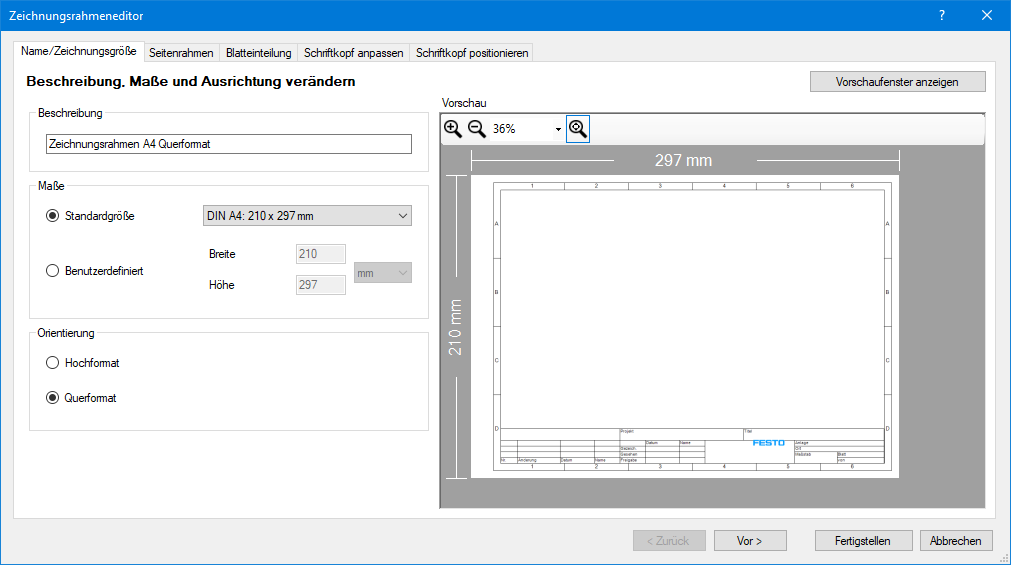1011x565 pixels.
Task: Open the mm unit dropdown
Action: coord(383,273)
